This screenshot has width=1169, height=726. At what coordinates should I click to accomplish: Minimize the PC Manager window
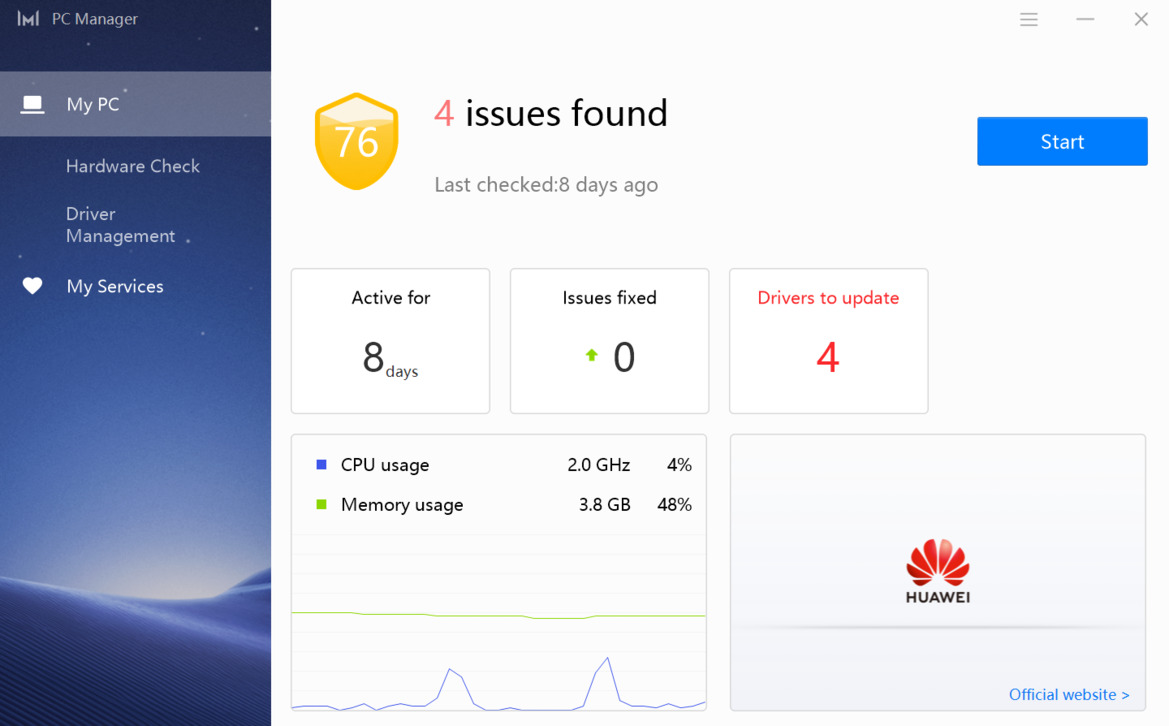[x=1086, y=19]
